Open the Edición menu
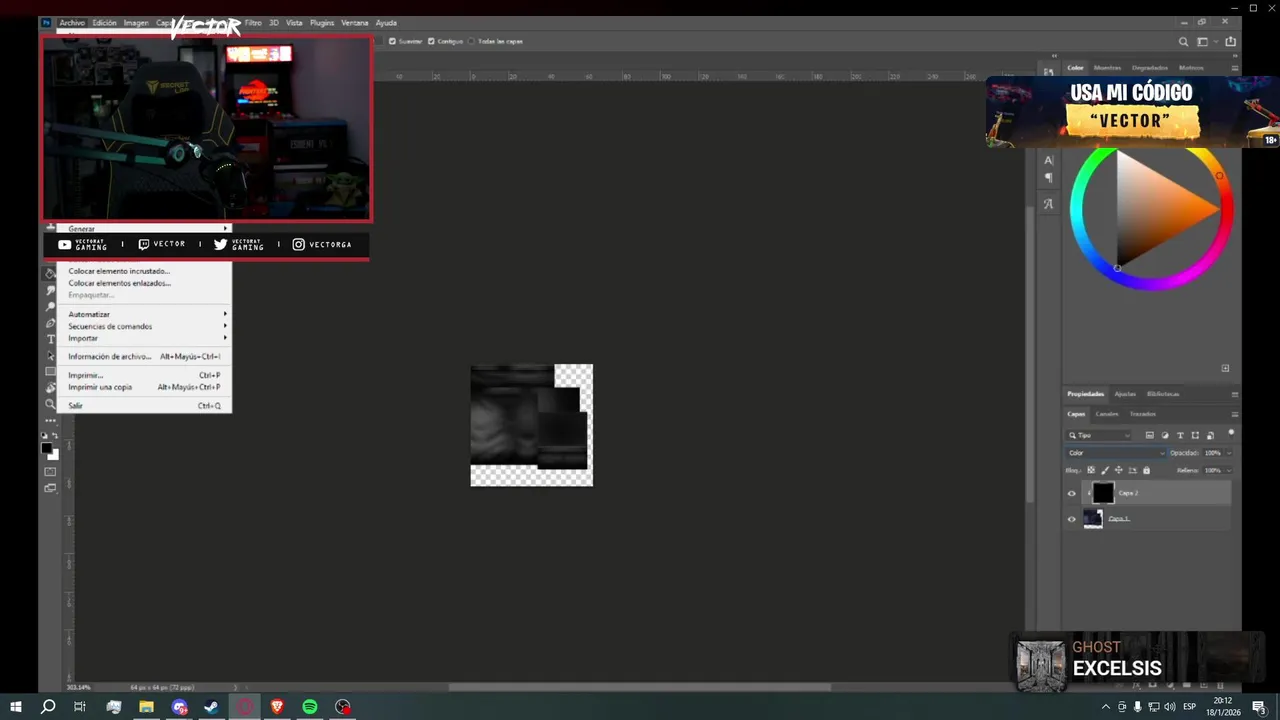 [x=105, y=23]
